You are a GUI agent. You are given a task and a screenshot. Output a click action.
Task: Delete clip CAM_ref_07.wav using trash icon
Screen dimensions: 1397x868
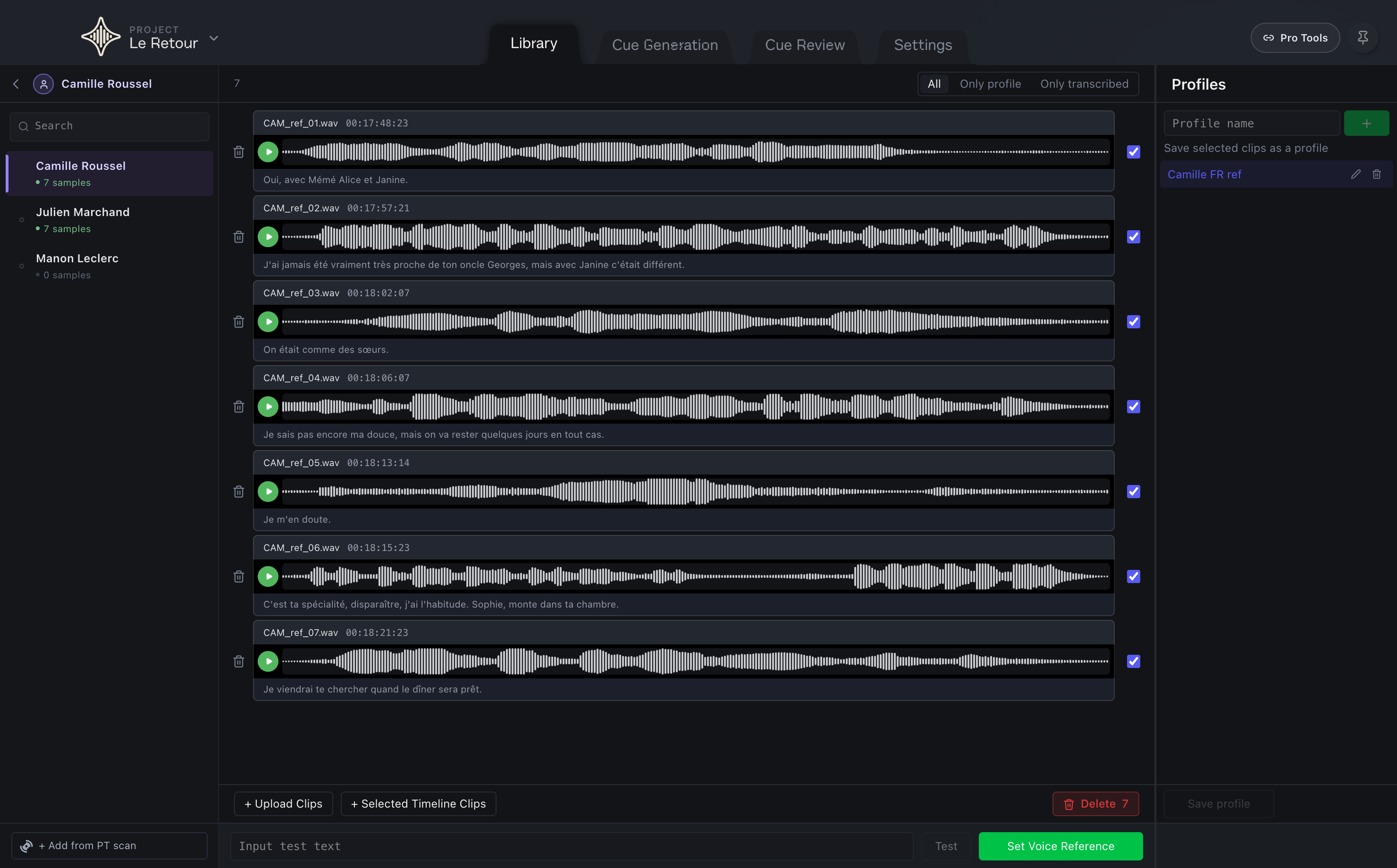pos(239,662)
